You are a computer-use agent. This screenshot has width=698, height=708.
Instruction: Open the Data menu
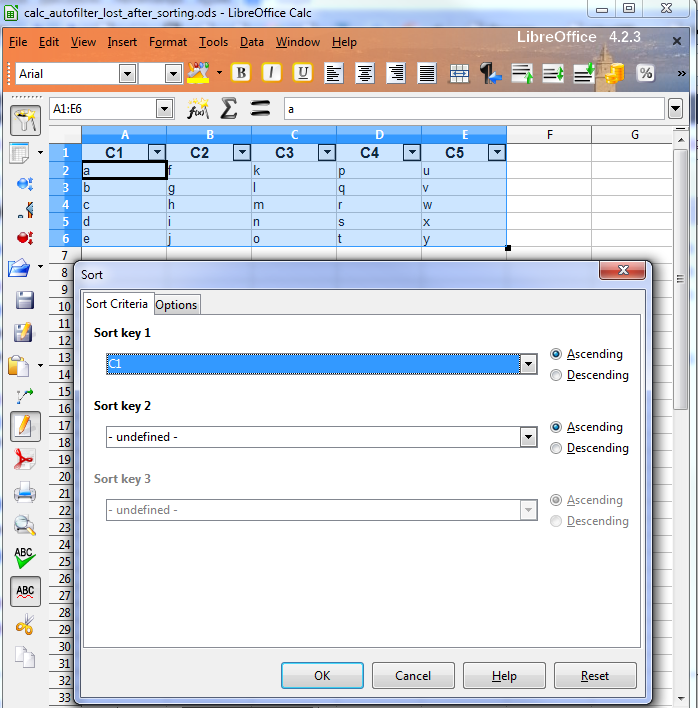pos(252,42)
